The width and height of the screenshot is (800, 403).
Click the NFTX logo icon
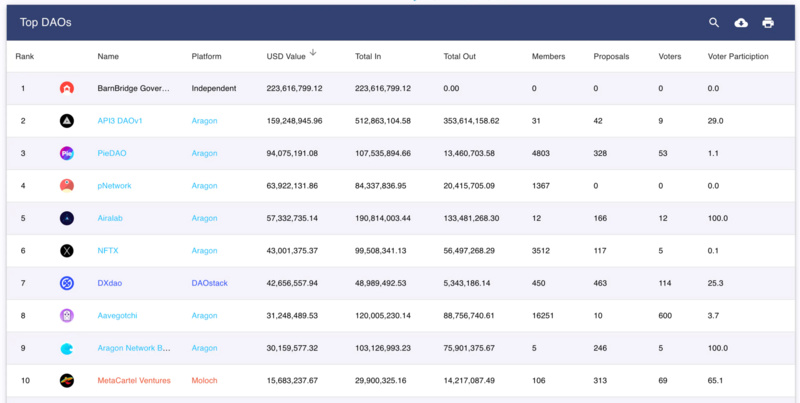pos(67,250)
